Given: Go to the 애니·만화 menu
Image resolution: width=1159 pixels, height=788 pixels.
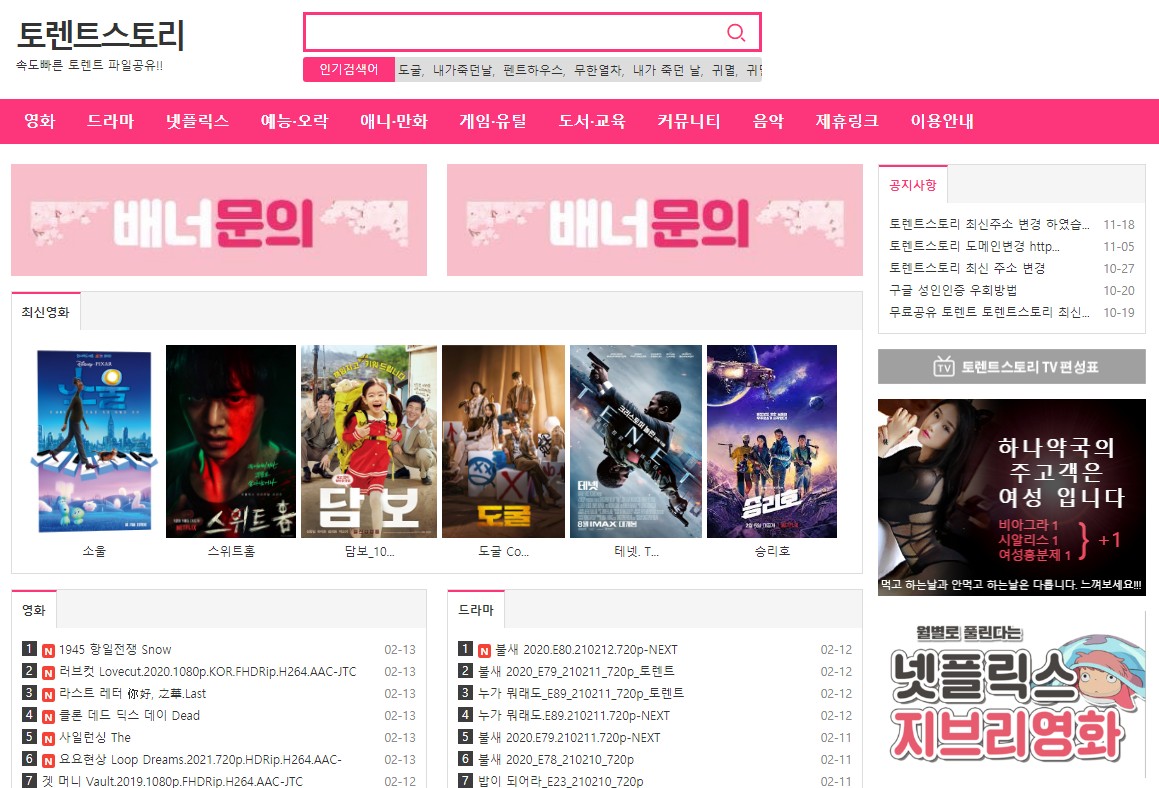Looking at the screenshot, I should point(393,121).
